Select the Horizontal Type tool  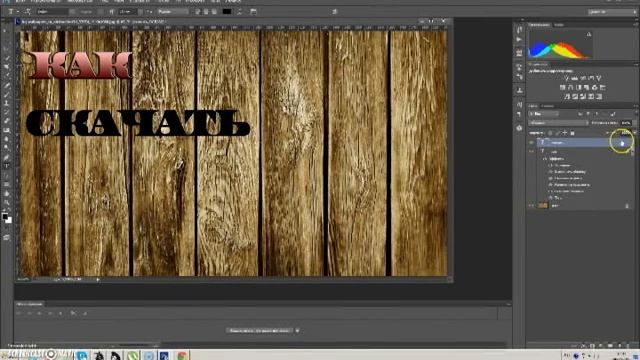(7, 166)
